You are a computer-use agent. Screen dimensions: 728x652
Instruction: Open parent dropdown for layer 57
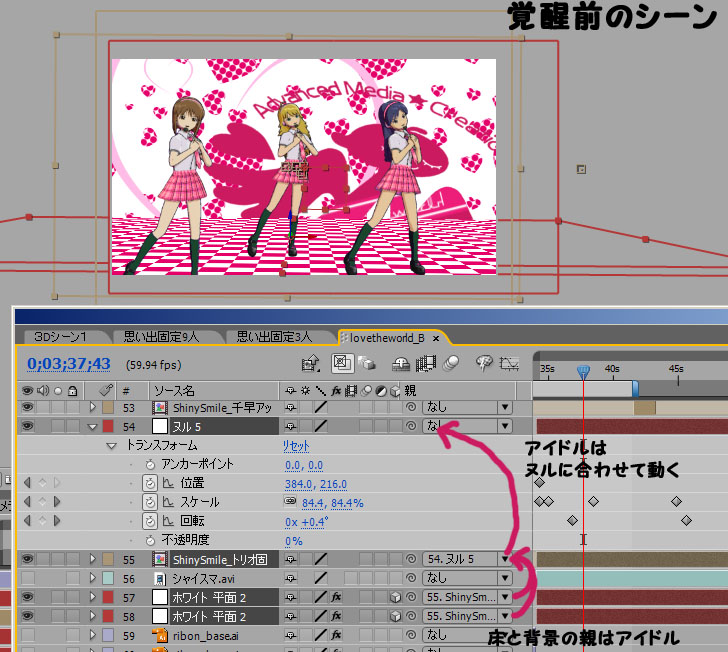[467, 597]
